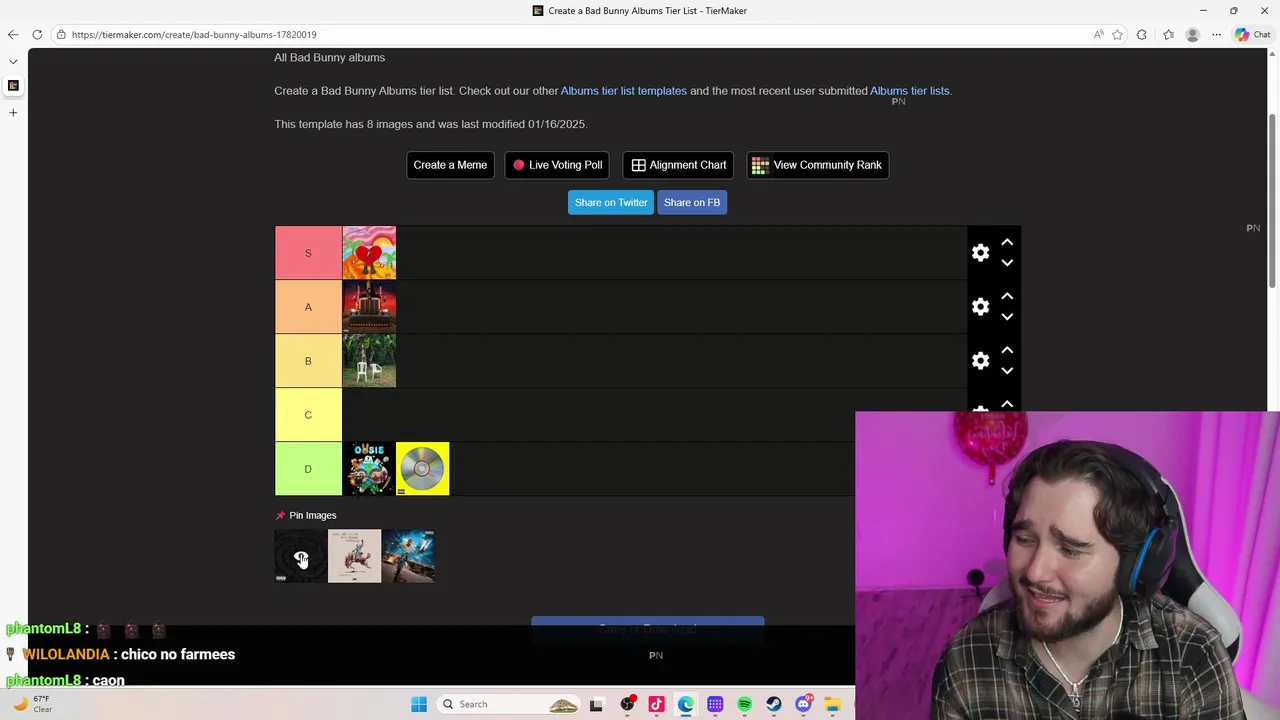Open purple grid app on taskbar
The width and height of the screenshot is (1280, 720).
click(715, 704)
